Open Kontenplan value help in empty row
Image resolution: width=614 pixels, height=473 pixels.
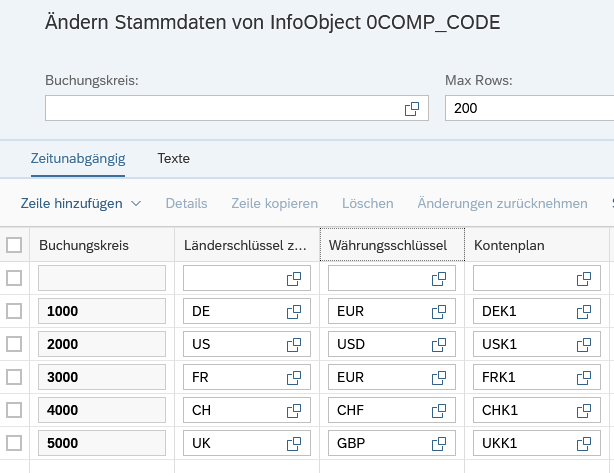point(584,279)
